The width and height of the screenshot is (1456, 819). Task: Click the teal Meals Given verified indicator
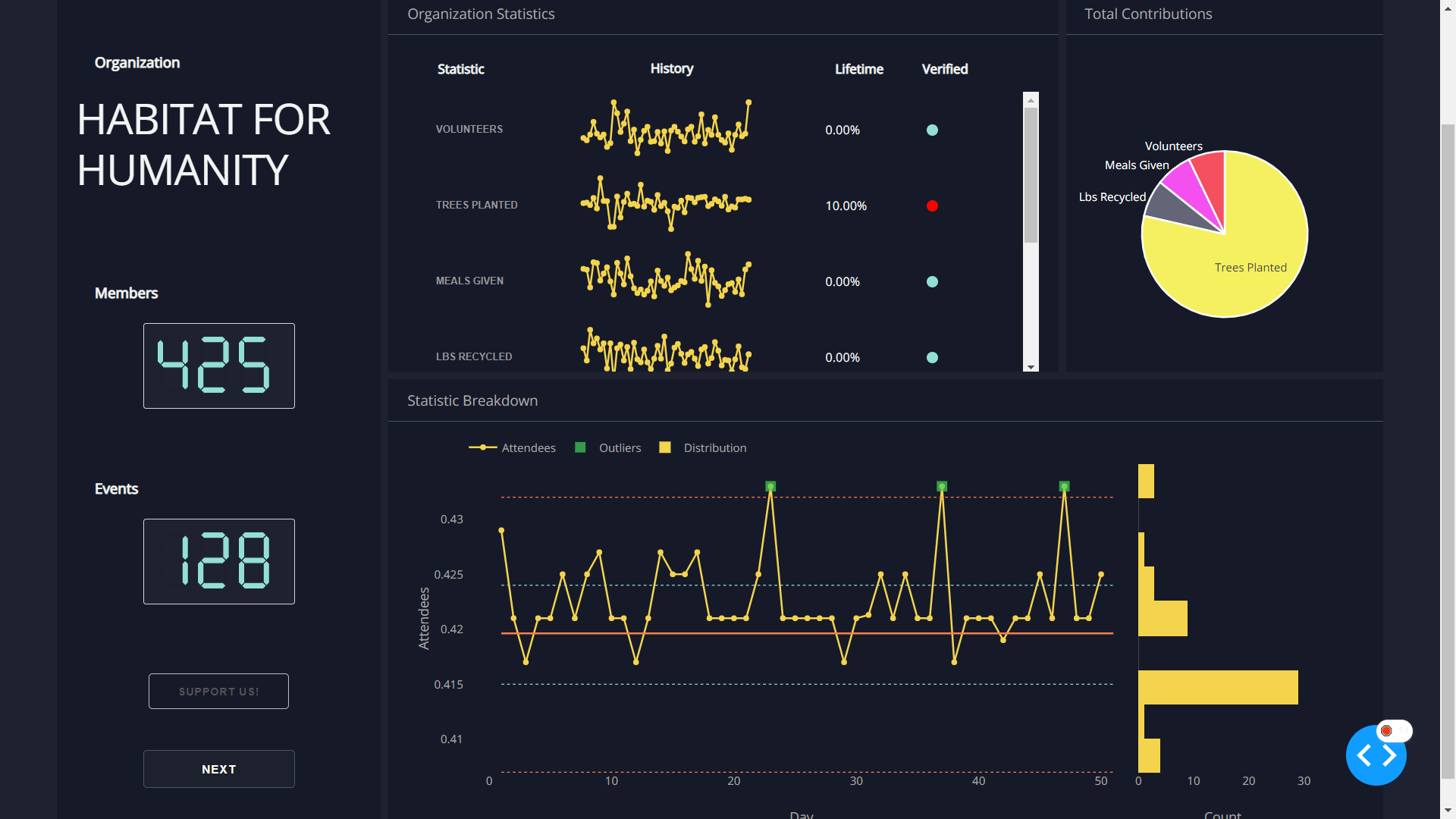click(932, 281)
